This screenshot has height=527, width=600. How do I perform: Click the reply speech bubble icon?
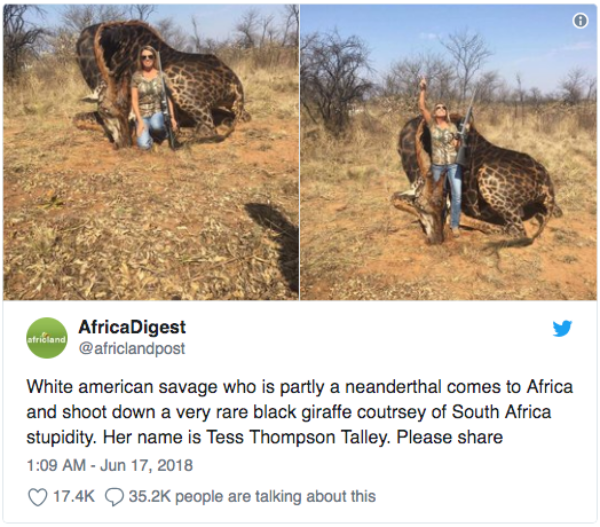click(x=115, y=496)
